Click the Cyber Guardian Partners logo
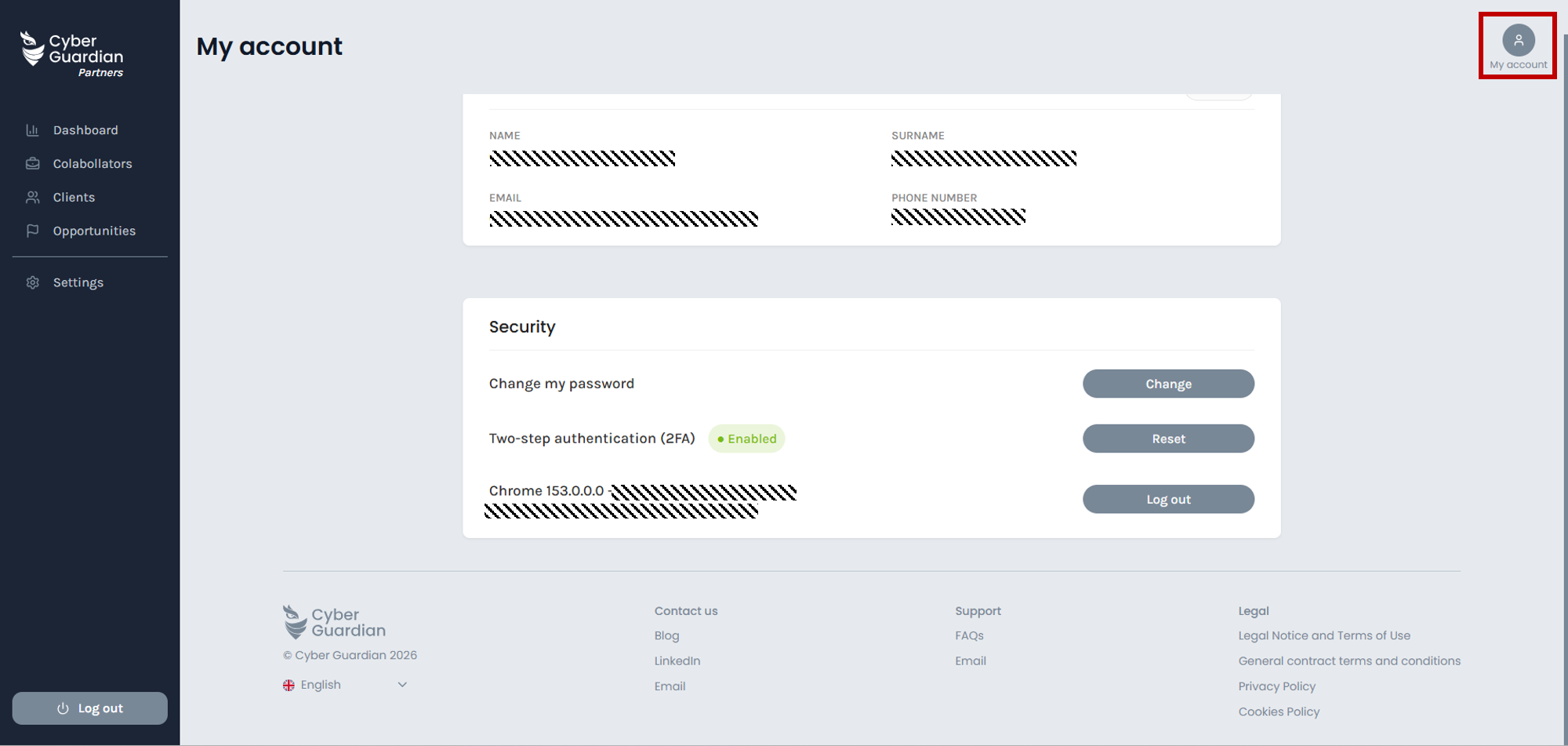 [71, 54]
